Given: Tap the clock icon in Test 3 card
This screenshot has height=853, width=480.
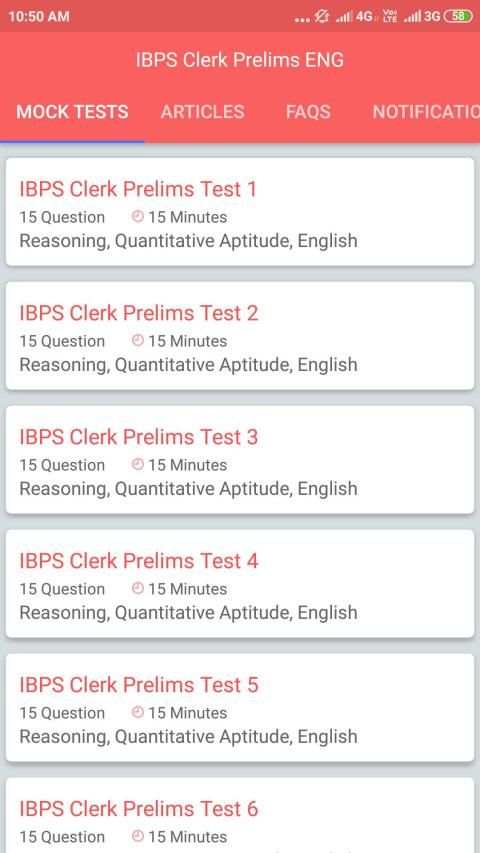Looking at the screenshot, I should [138, 465].
